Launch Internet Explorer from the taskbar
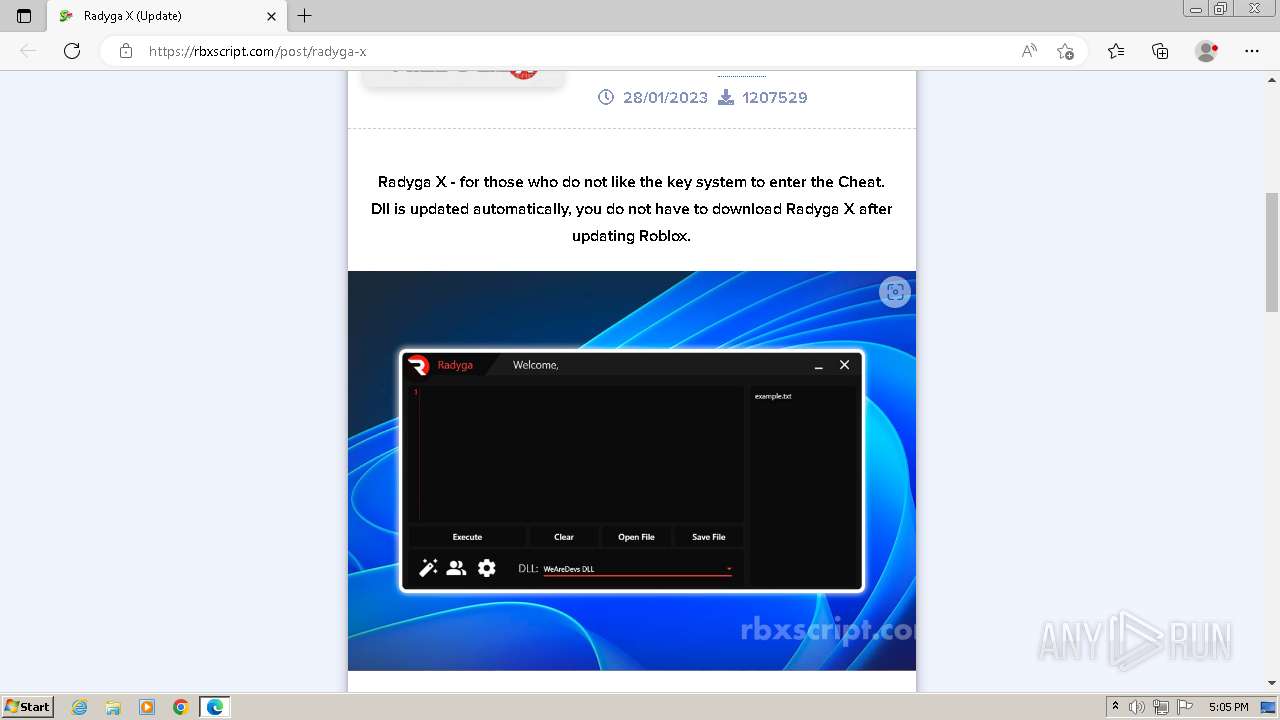1280x720 pixels. tap(80, 707)
